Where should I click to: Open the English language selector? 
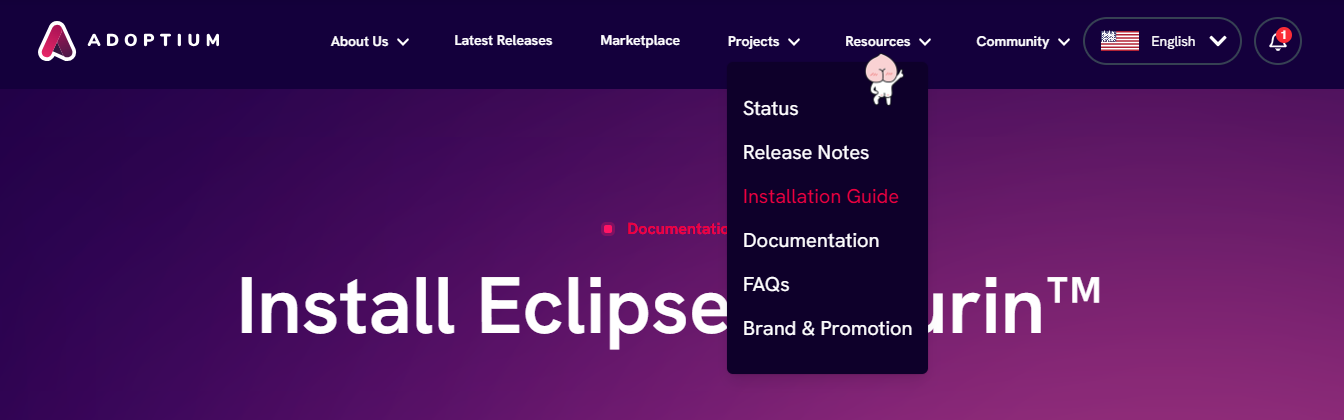coord(1162,41)
